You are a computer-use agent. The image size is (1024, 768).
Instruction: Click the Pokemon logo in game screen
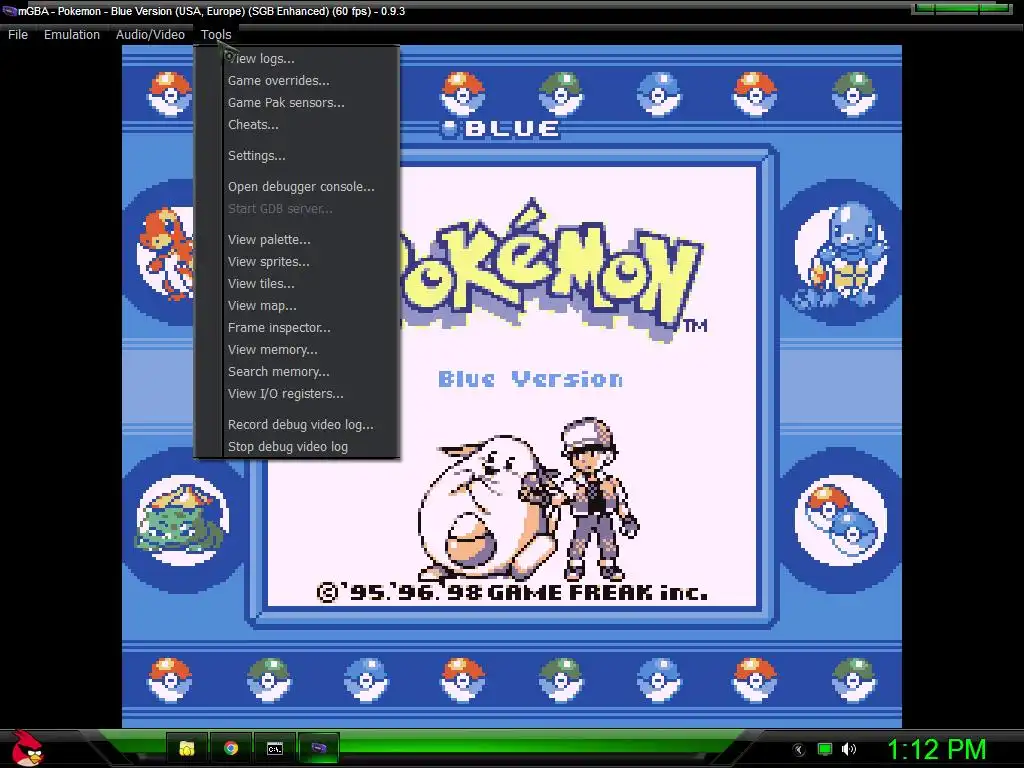(552, 269)
